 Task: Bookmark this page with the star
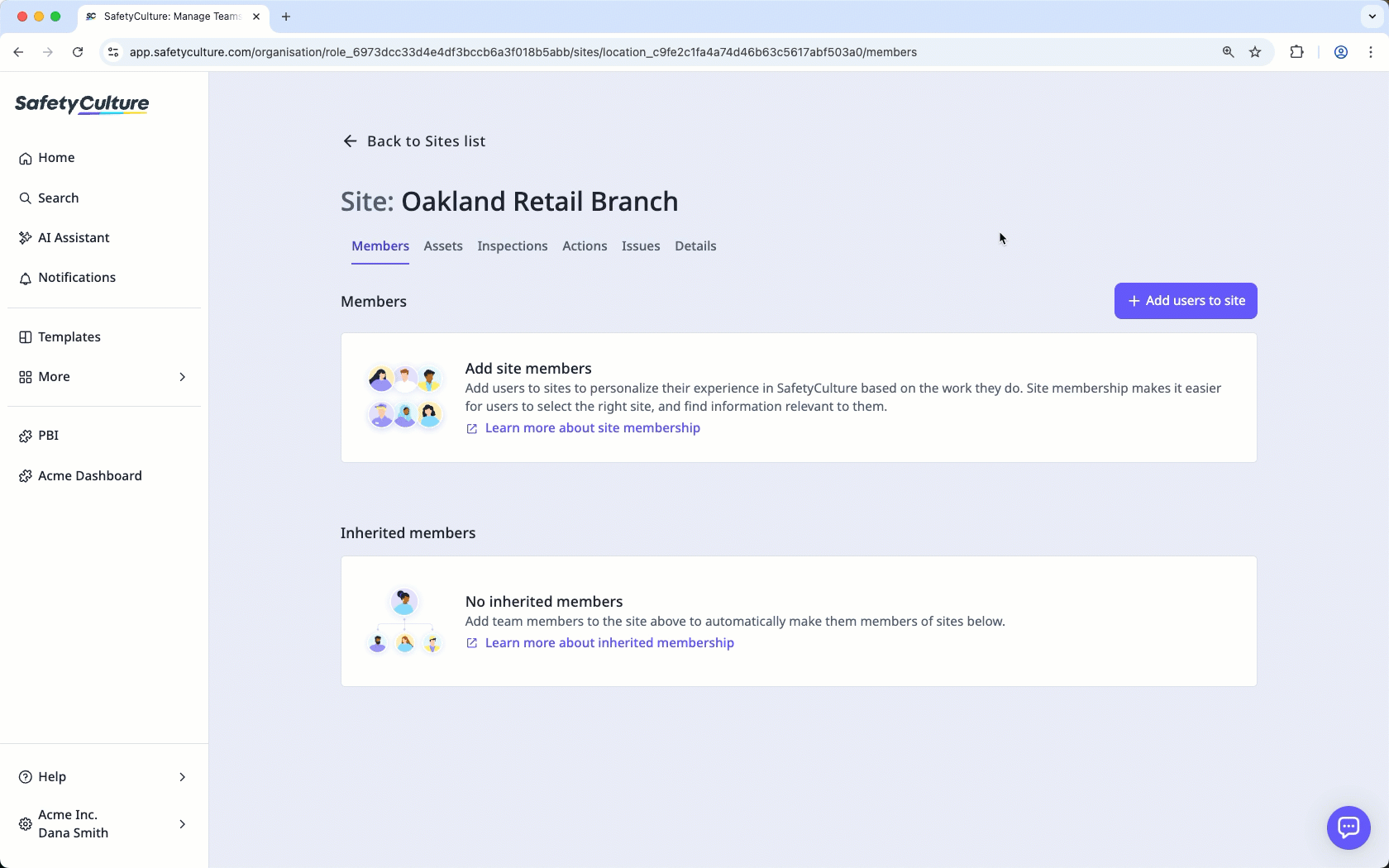click(1255, 52)
